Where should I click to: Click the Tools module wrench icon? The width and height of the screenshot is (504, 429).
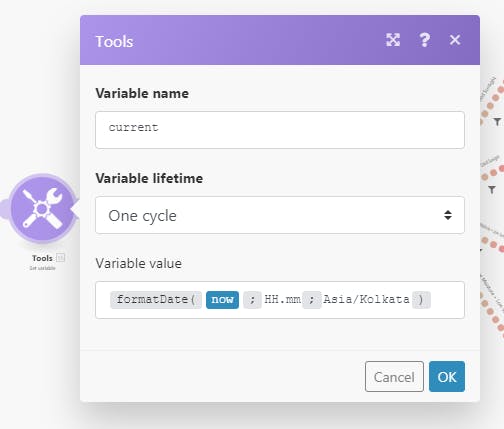[42, 209]
